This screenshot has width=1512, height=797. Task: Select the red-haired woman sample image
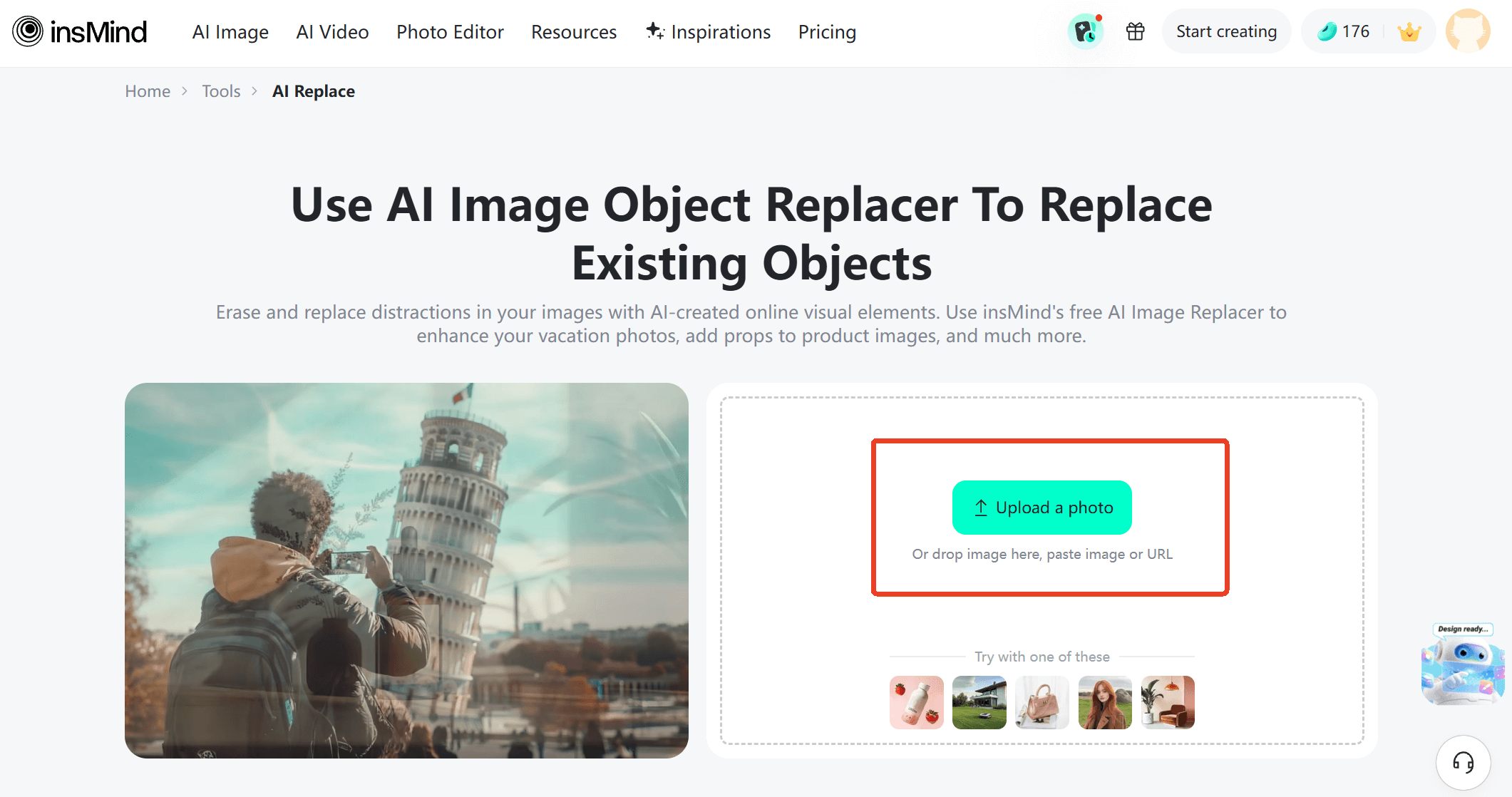click(x=1104, y=702)
